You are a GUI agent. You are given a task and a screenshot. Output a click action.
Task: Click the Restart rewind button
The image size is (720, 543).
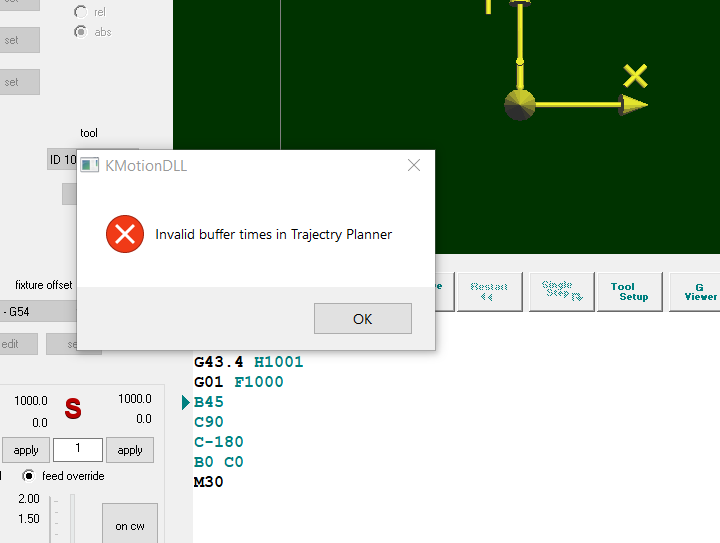coord(489,291)
